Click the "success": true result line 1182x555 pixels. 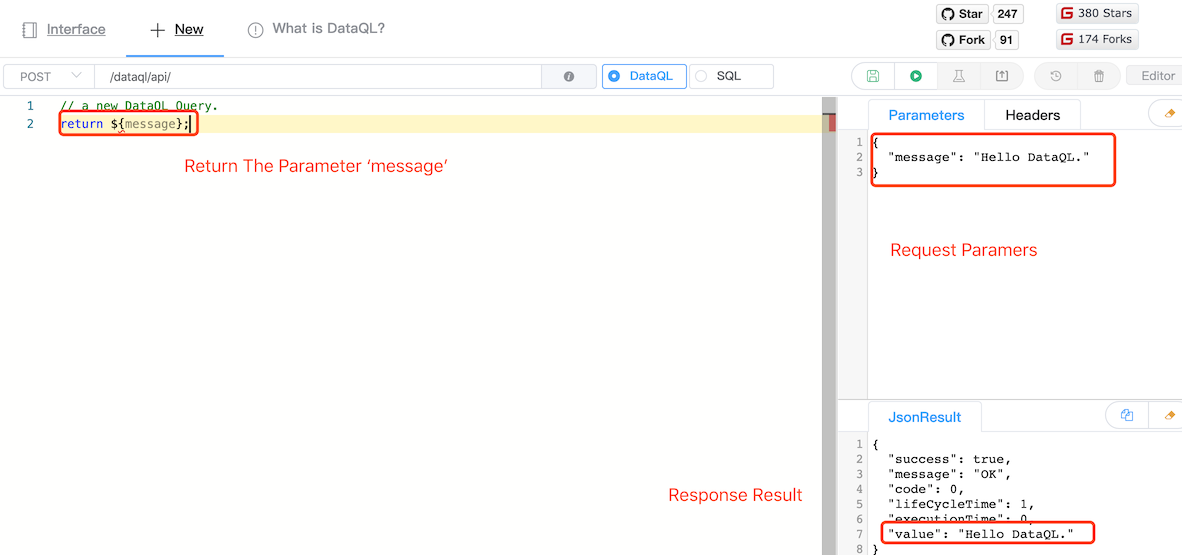point(950,458)
